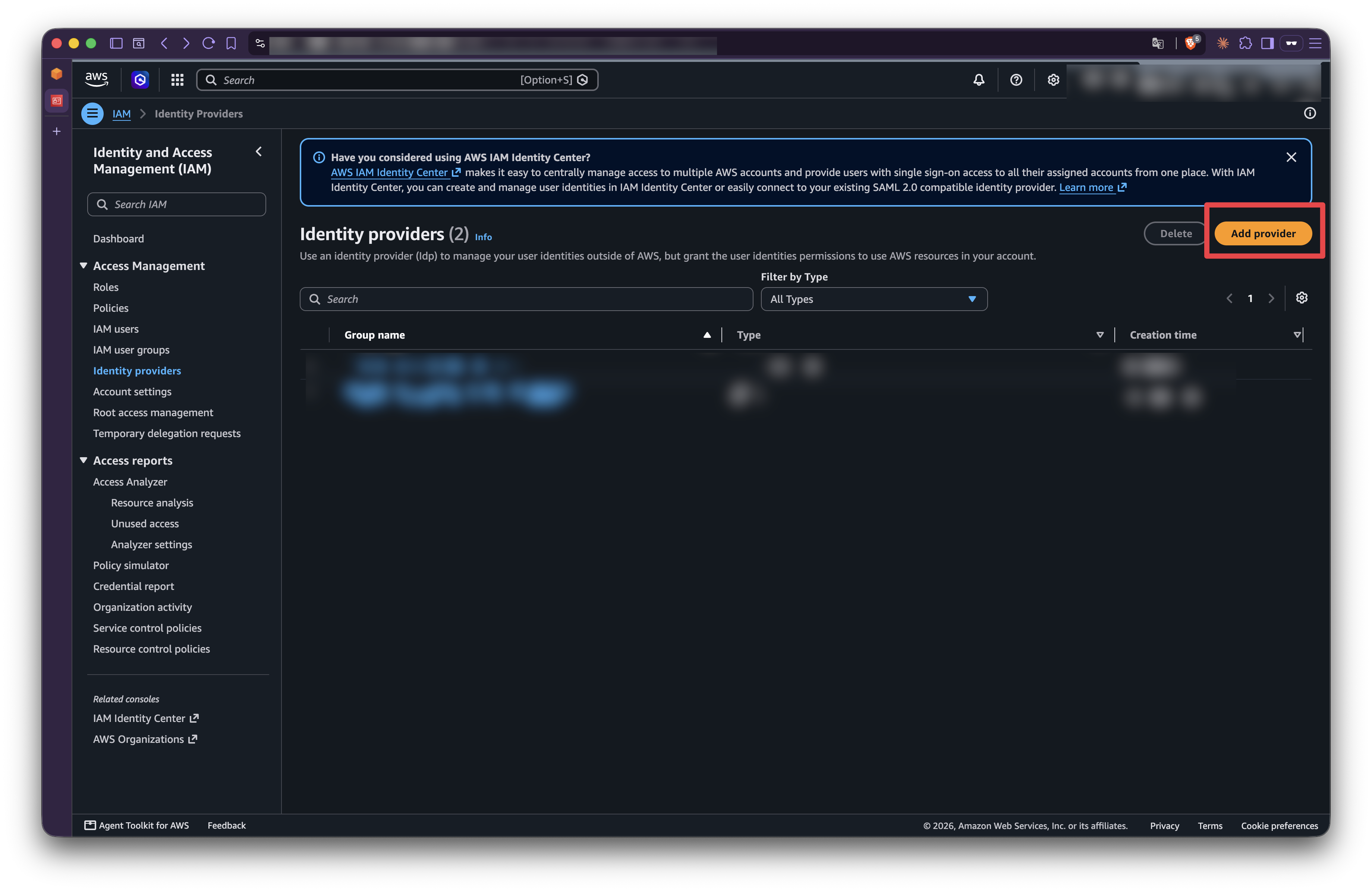Screen dimensions: 1372x892
Task: Click the purple shortcut icon beside AWS logo
Action: tap(140, 79)
